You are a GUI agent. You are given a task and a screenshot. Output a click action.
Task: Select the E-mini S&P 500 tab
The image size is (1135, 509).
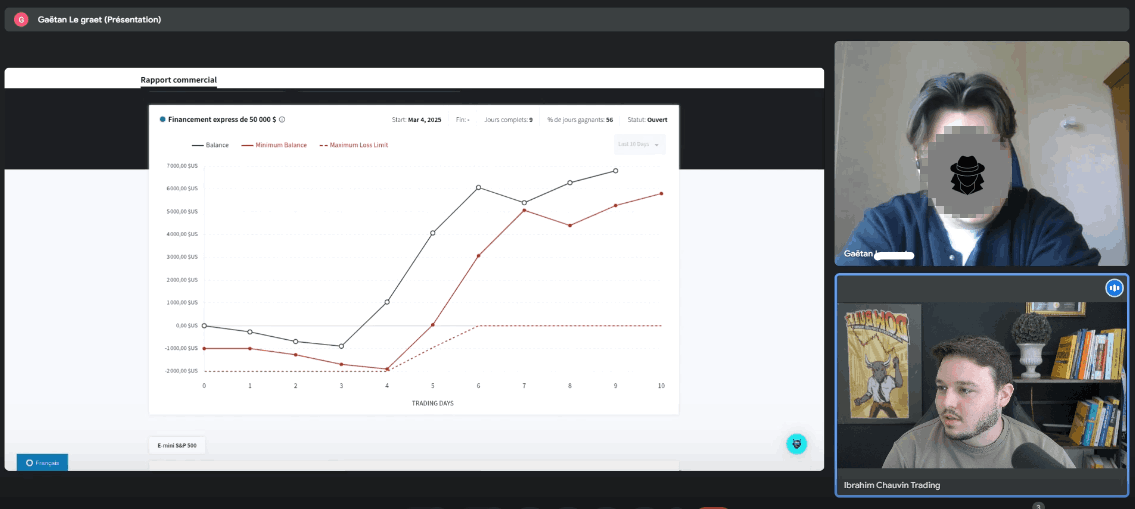tap(177, 445)
